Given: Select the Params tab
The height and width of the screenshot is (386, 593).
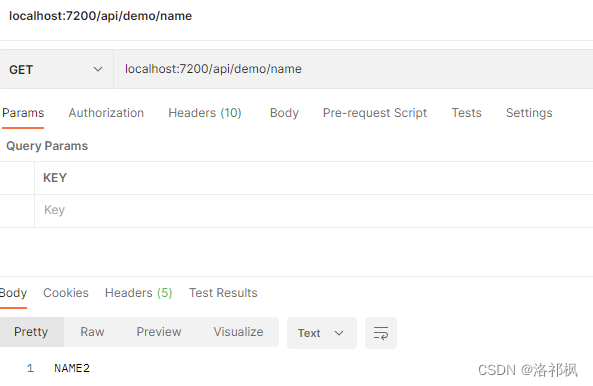Looking at the screenshot, I should point(23,113).
